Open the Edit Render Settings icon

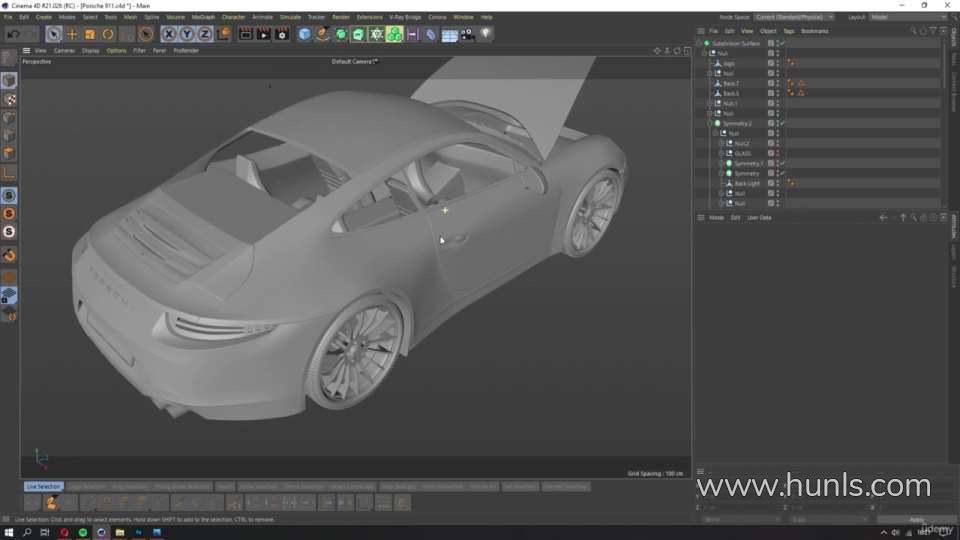pyautogui.click(x=281, y=34)
